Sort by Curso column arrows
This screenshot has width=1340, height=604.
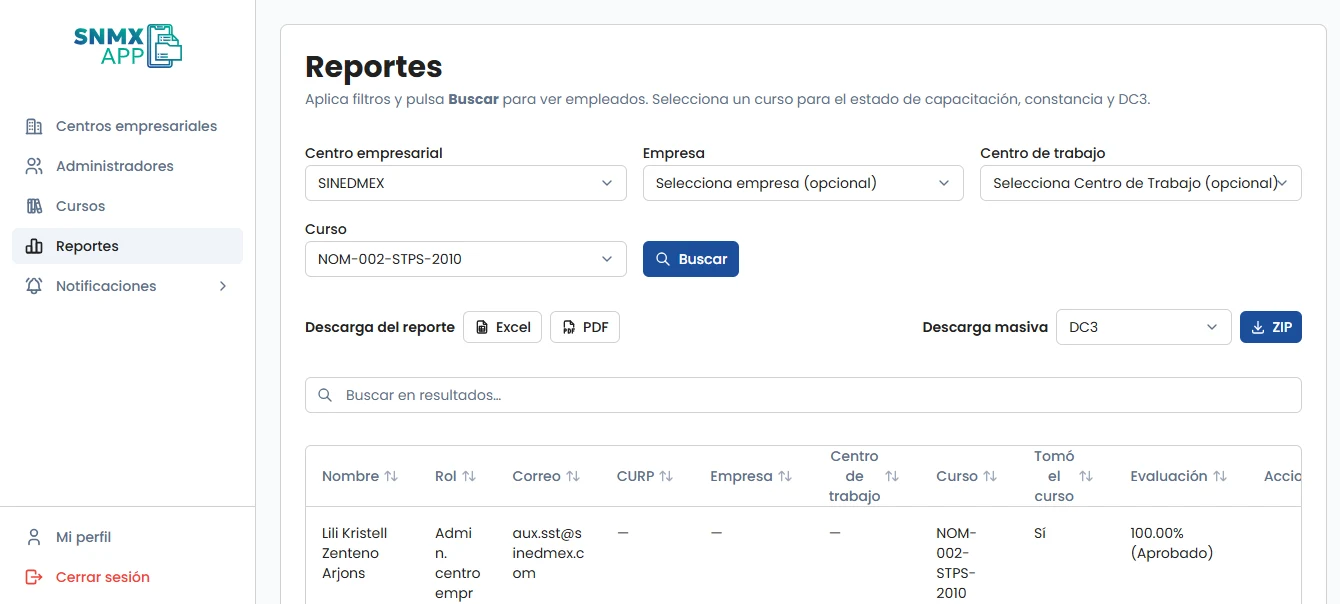(x=990, y=476)
